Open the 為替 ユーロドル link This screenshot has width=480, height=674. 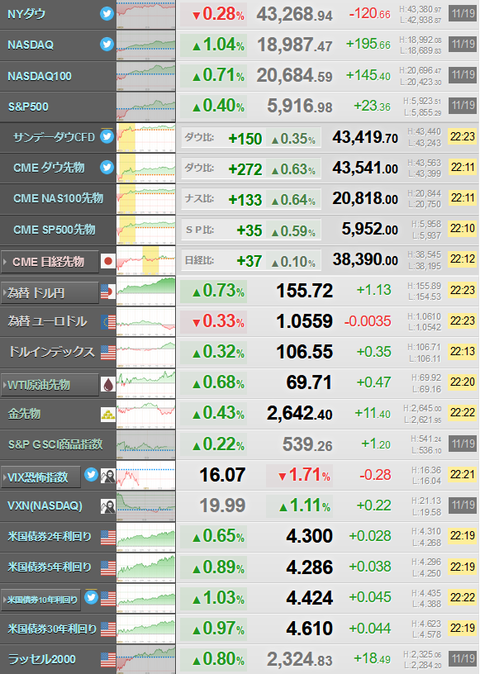point(47,321)
